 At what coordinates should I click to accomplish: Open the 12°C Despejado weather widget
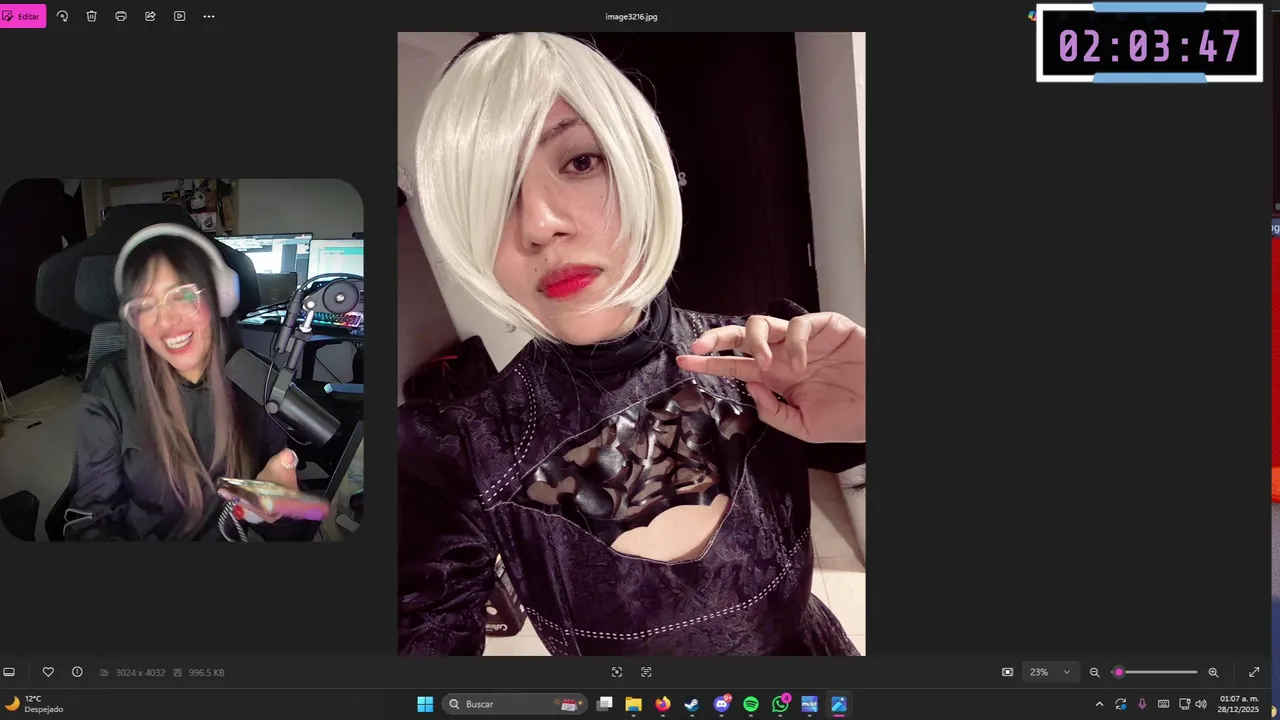click(35, 704)
